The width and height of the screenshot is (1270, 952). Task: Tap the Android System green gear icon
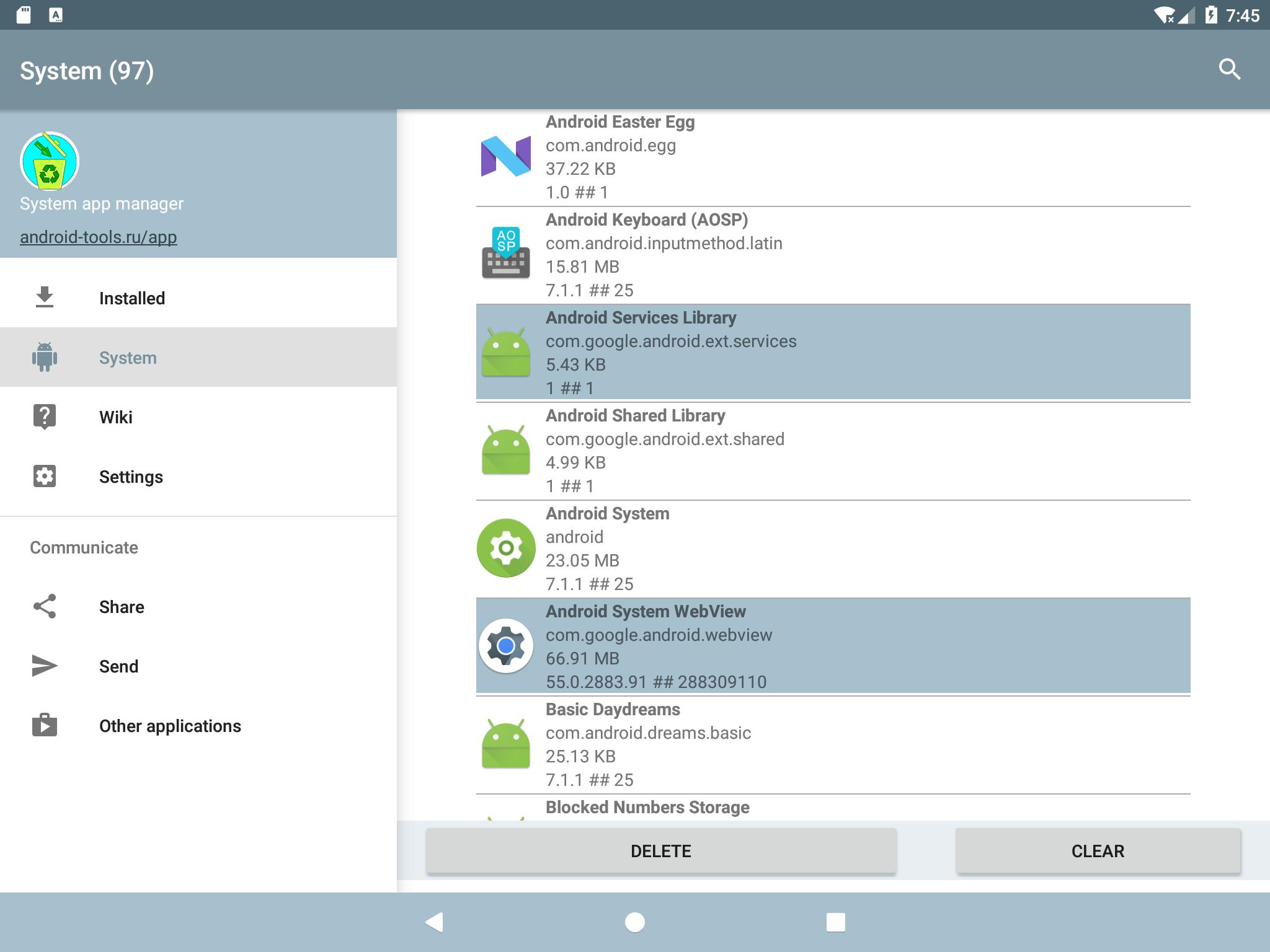point(506,548)
